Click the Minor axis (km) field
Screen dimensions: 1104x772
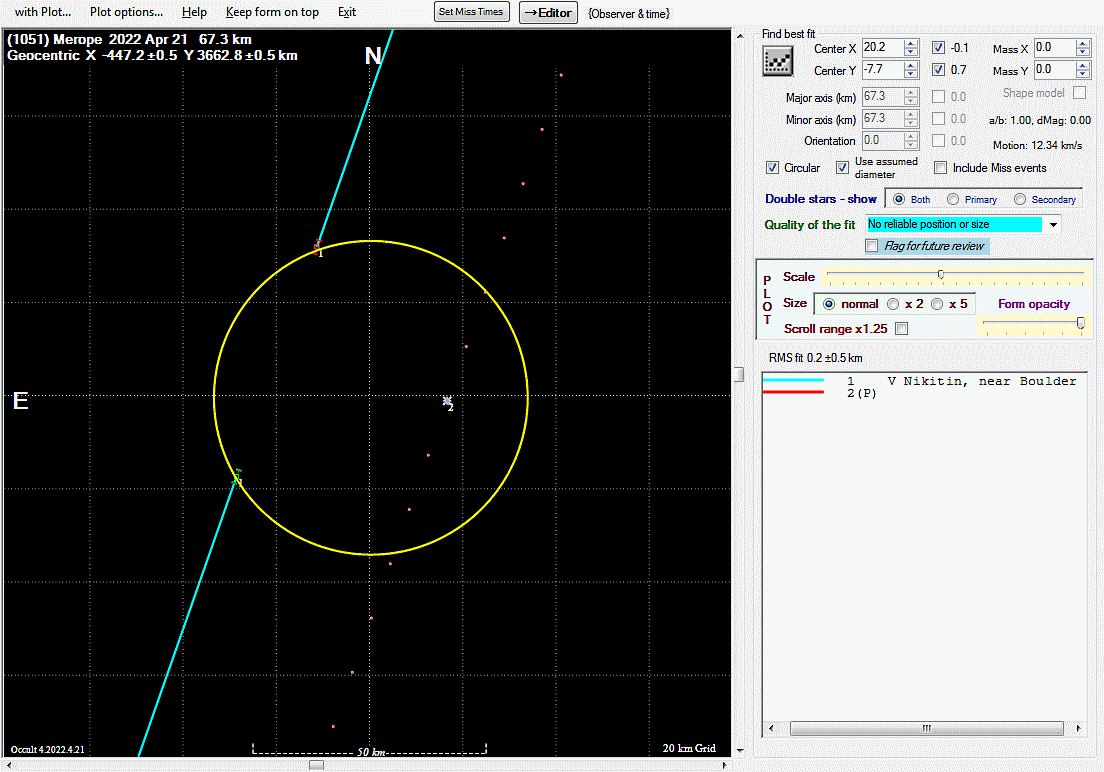[883, 118]
